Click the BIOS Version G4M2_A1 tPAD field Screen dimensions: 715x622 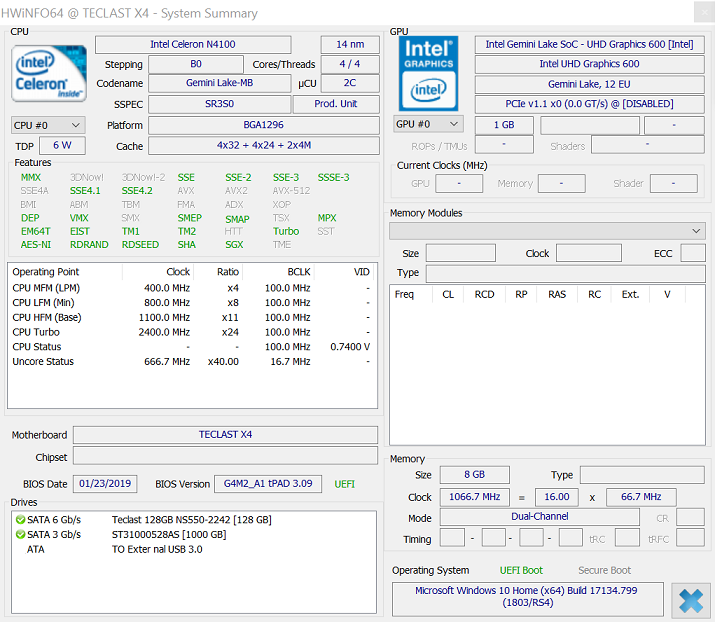pos(268,484)
